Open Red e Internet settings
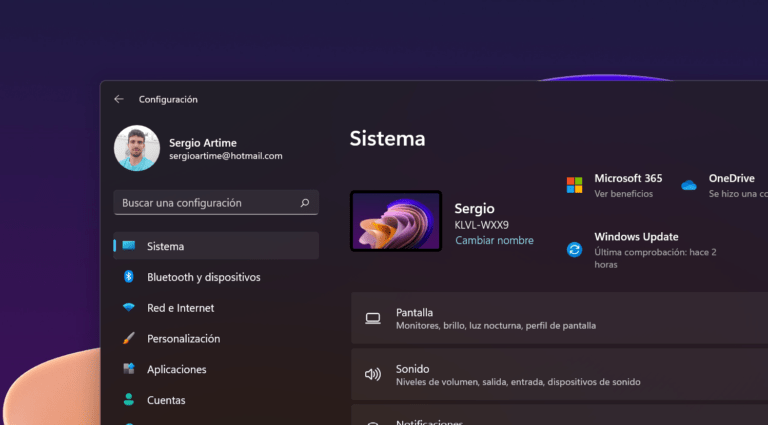Screen dimensions: 768x425 coord(216,308)
